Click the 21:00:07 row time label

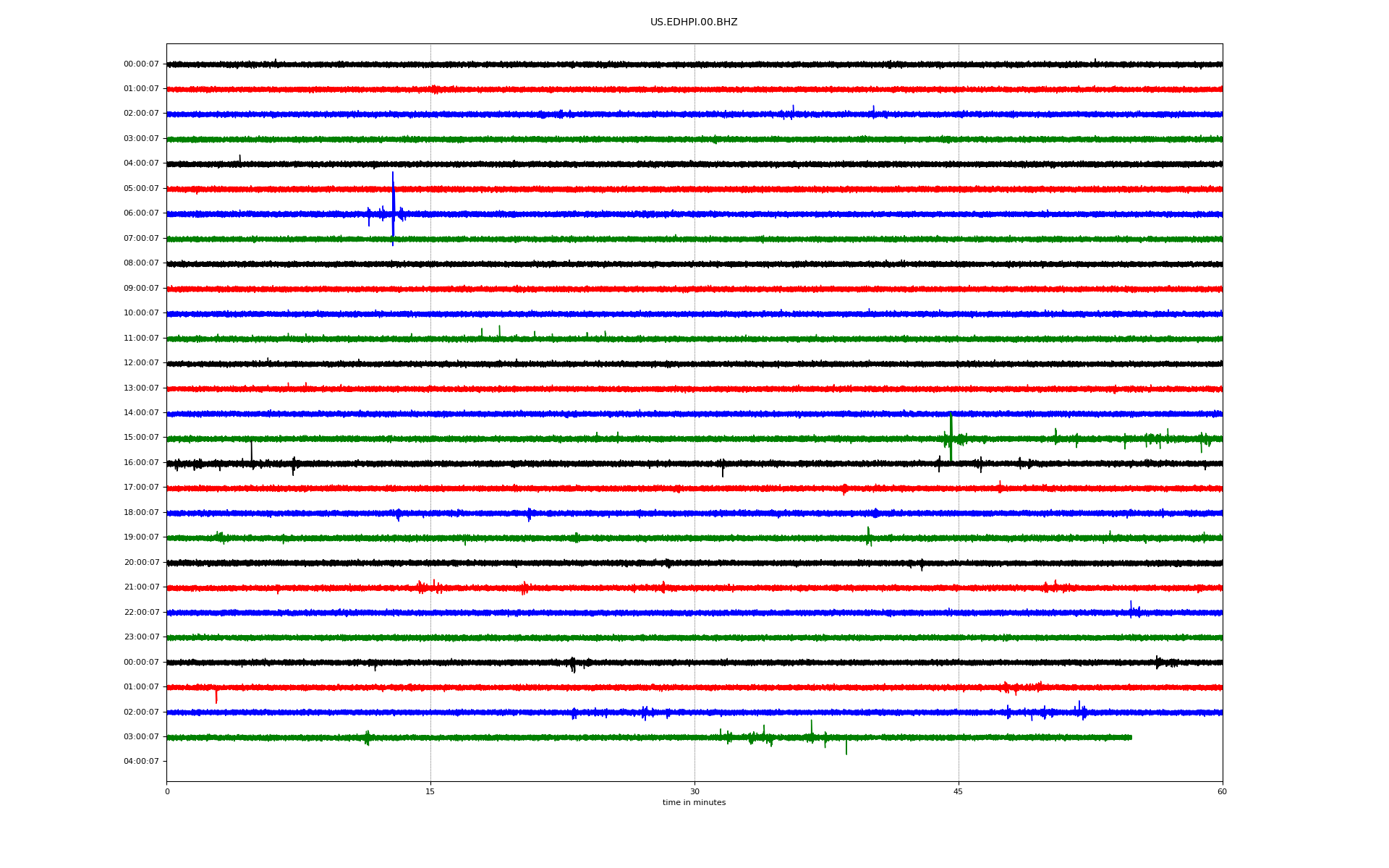point(141,587)
